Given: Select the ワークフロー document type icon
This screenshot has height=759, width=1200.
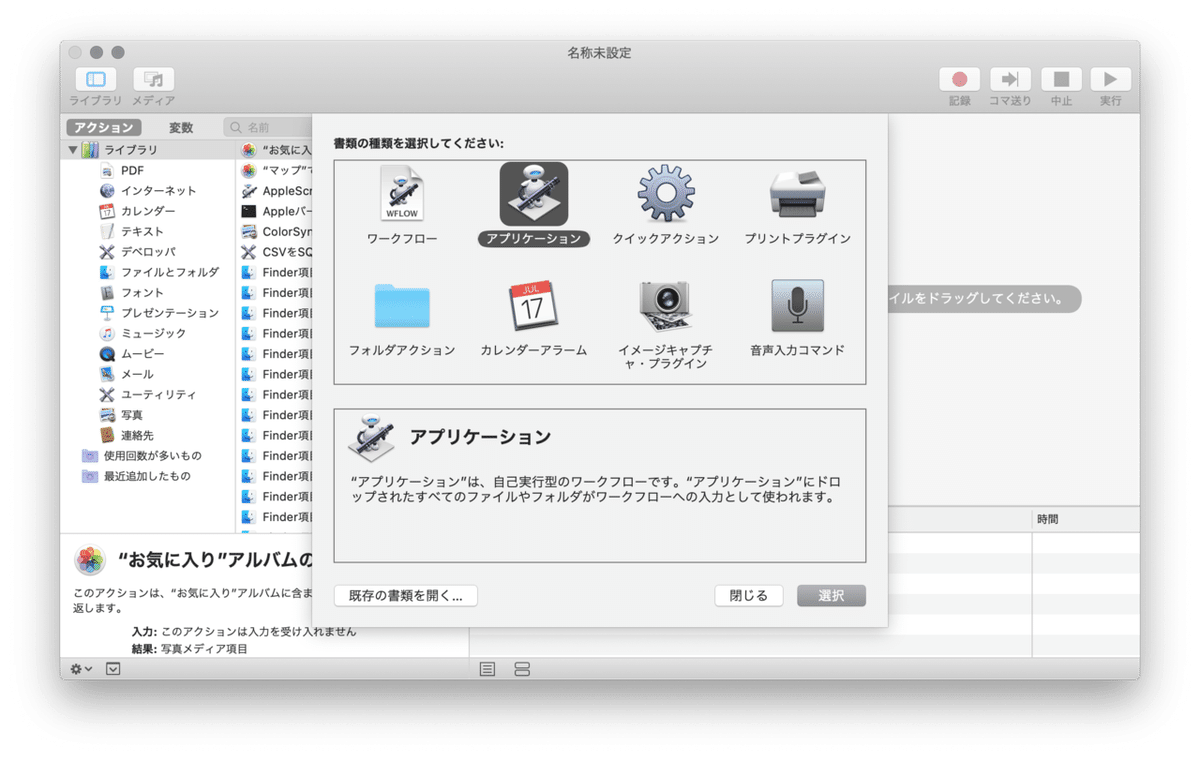Looking at the screenshot, I should pos(403,194).
